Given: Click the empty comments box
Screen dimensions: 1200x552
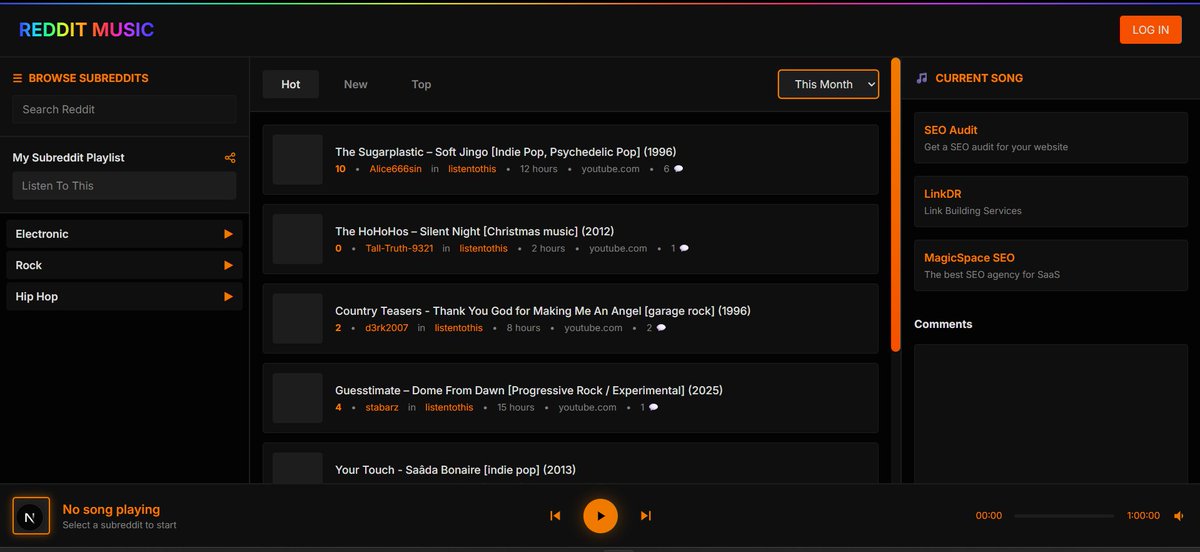Looking at the screenshot, I should click(x=1050, y=414).
